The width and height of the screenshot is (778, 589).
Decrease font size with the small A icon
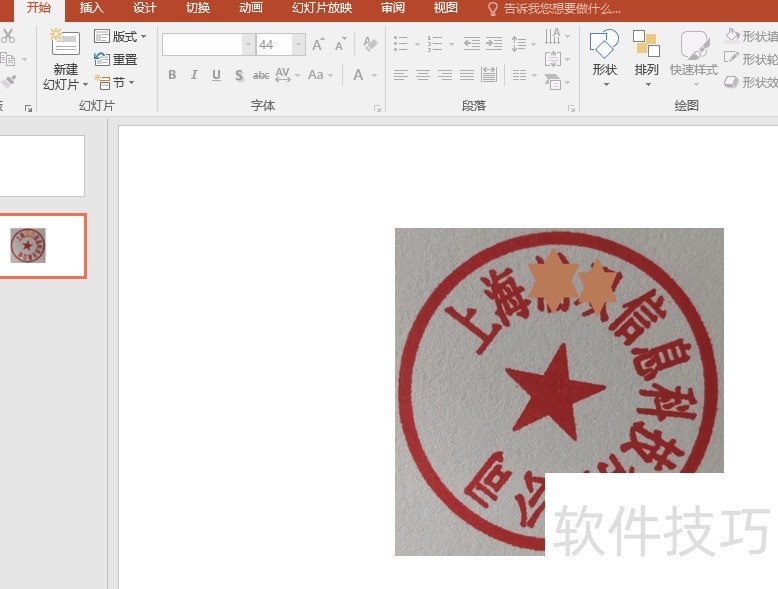[x=340, y=45]
